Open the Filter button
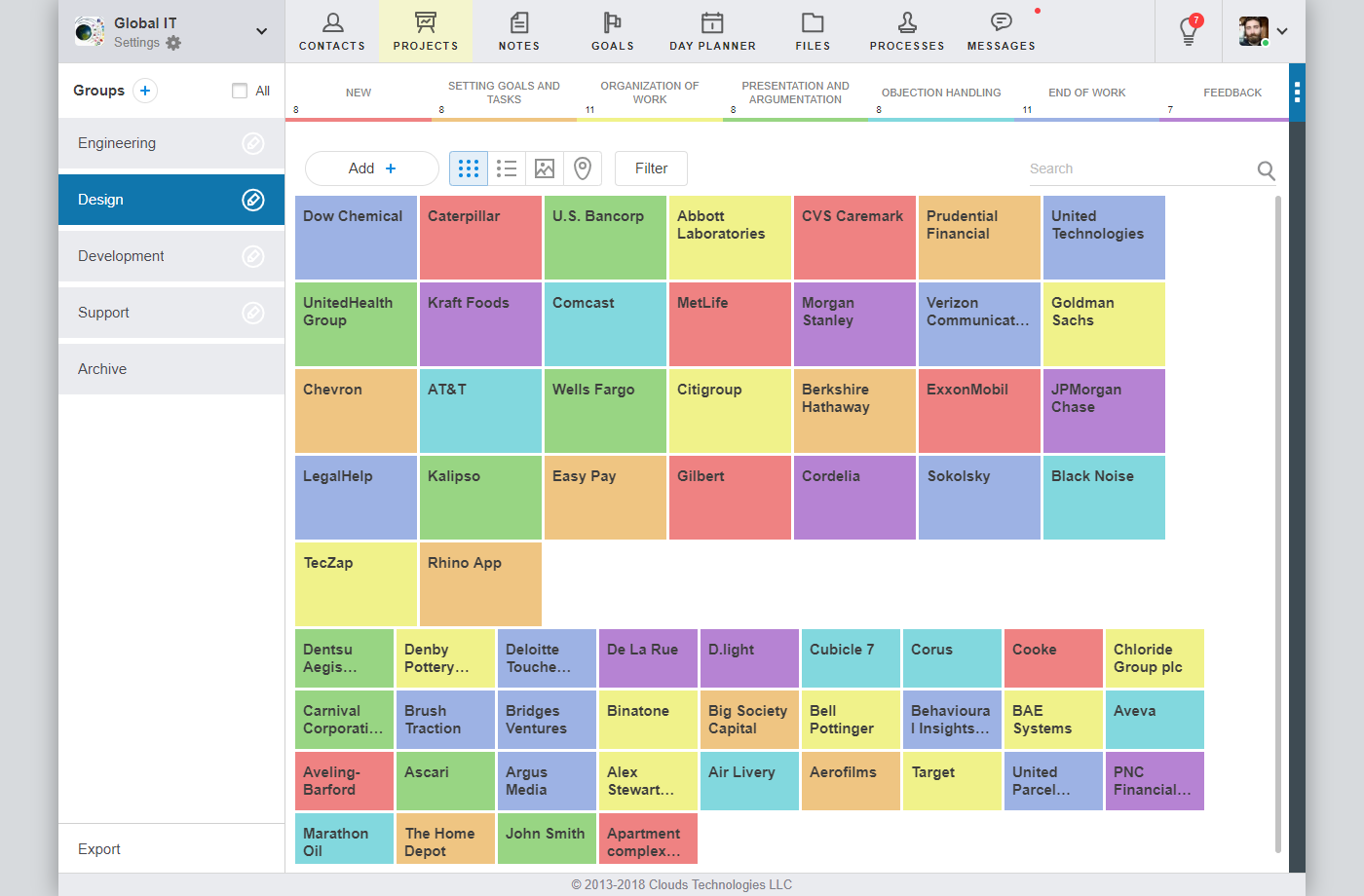 tap(651, 168)
